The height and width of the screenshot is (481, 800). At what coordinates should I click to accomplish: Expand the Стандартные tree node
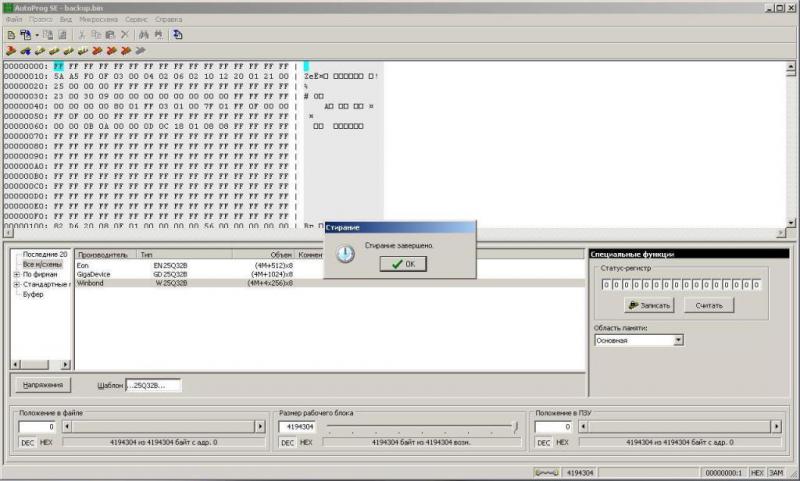click(x=16, y=284)
